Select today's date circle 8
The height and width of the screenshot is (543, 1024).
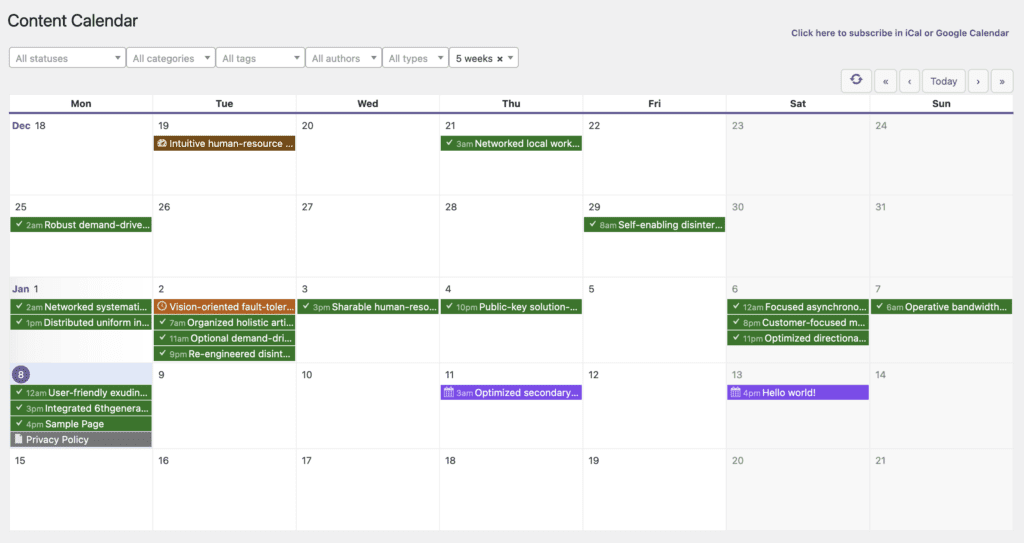coord(21,374)
